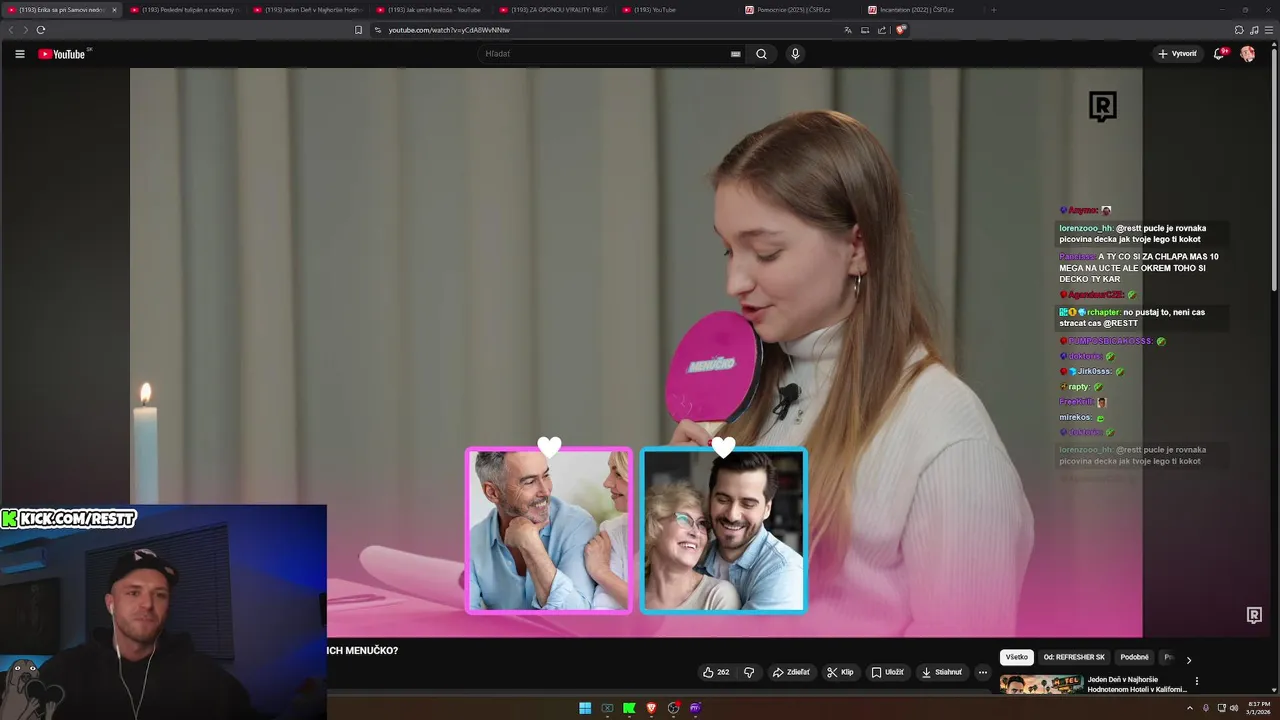Viewport: 1280px width, 720px height.
Task: Open 'Jeden Deň v Najhoršie Hodnotenom Hoteli' thumbnail
Action: click(1041, 685)
